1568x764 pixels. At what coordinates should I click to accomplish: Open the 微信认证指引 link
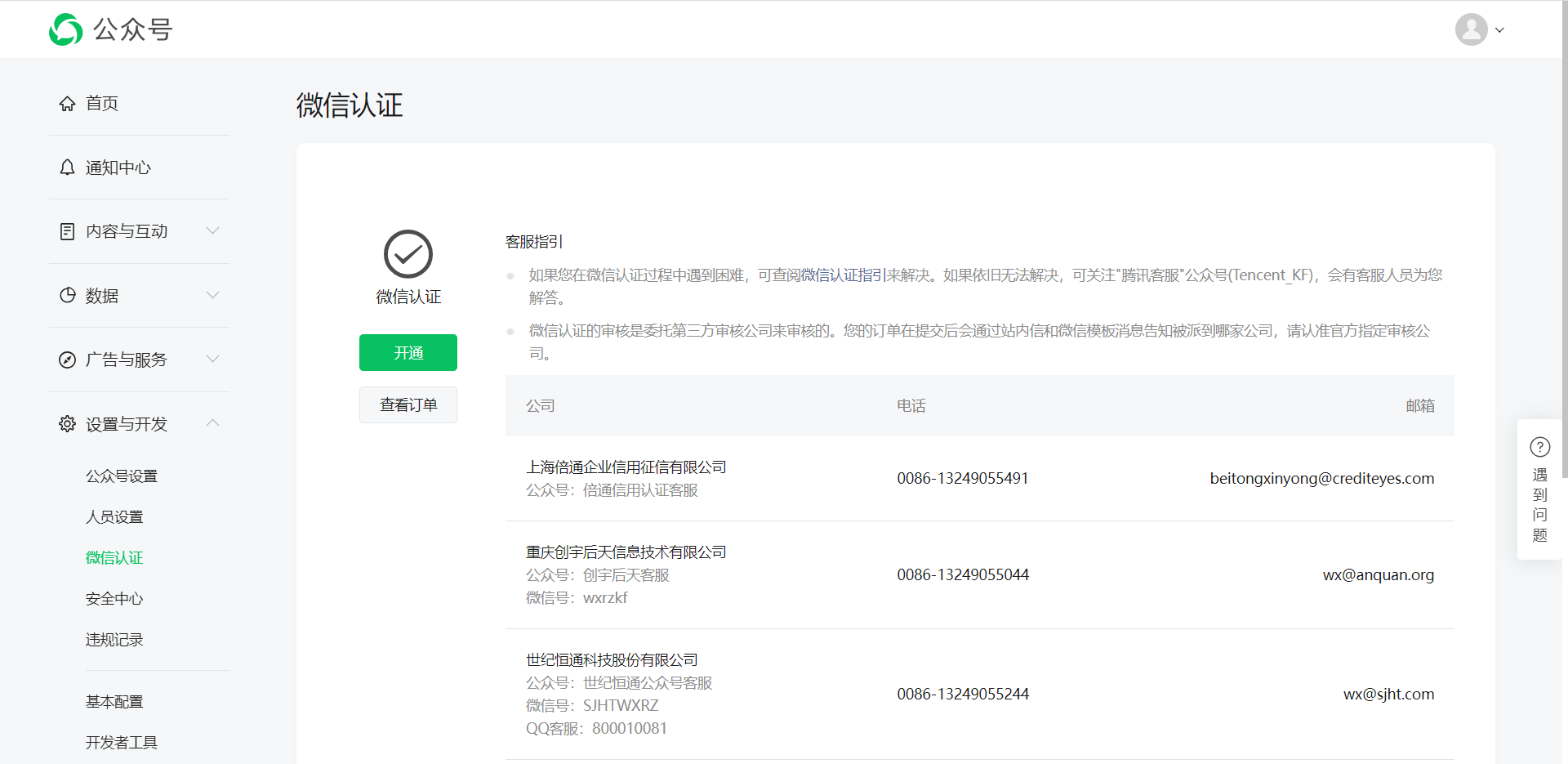point(843,275)
